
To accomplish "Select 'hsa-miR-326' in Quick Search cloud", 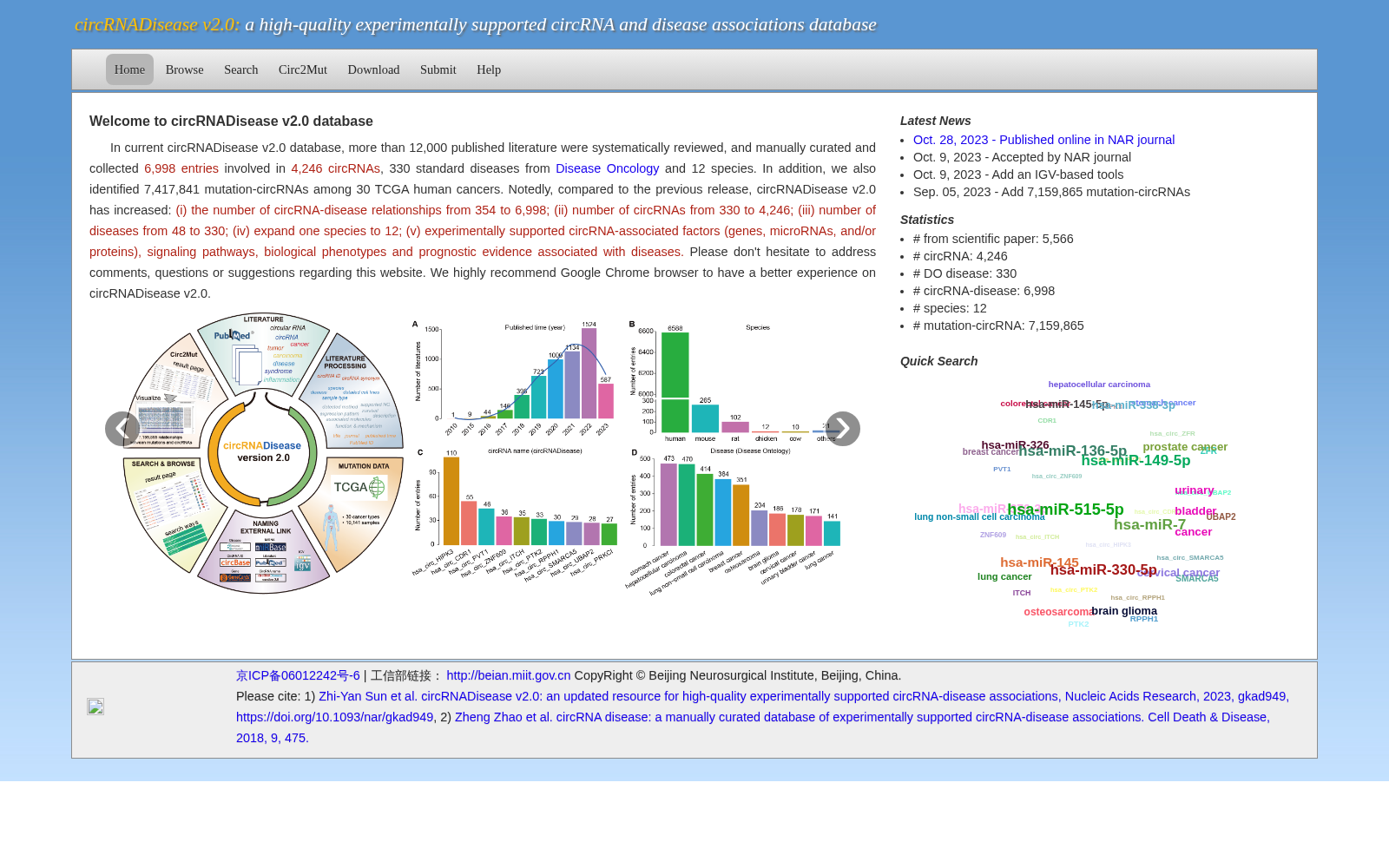I will [1015, 445].
